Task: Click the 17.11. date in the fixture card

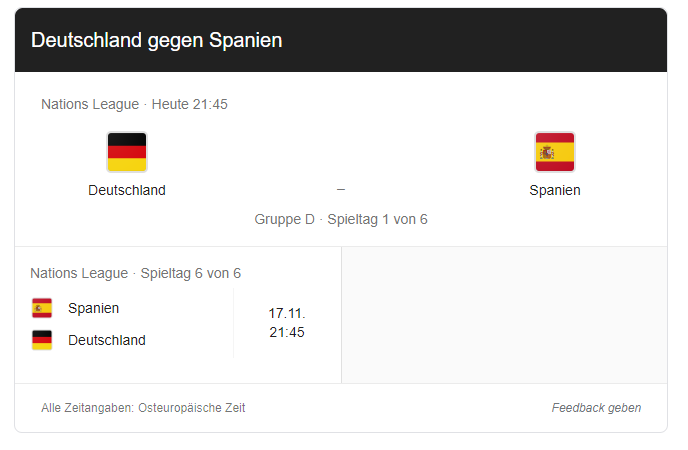Action: point(287,314)
